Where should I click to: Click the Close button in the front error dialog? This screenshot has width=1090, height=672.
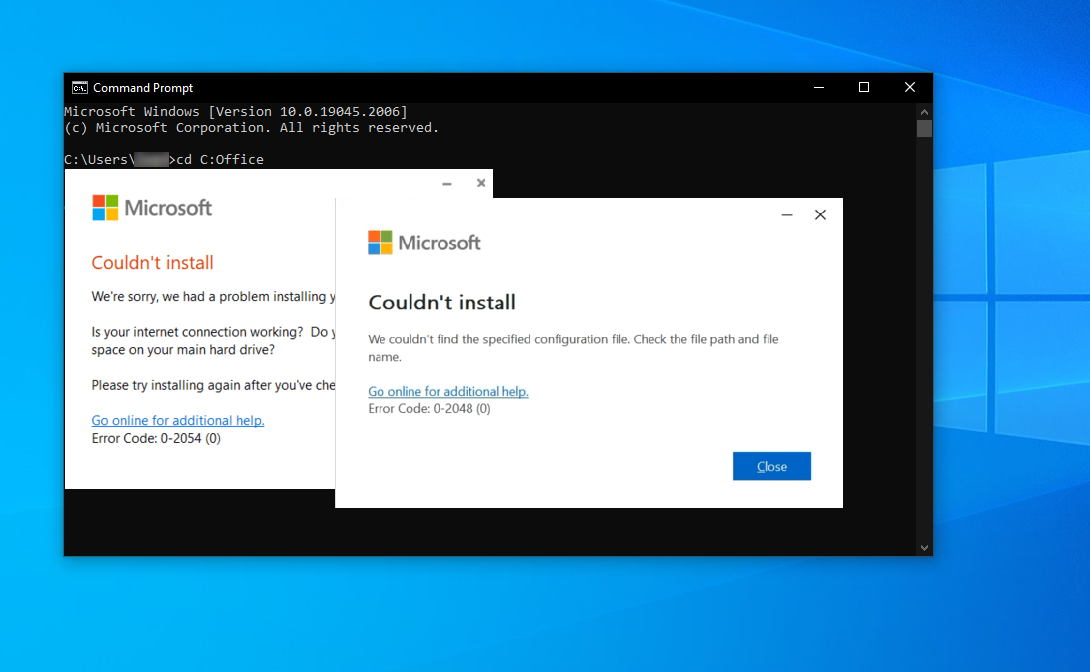(772, 466)
